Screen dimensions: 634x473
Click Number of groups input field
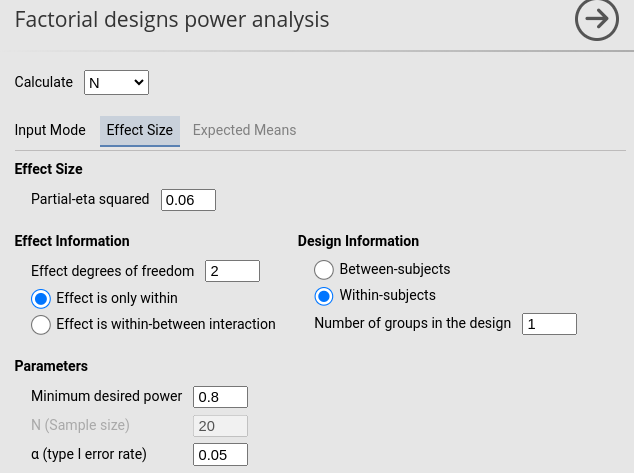pyautogui.click(x=549, y=324)
